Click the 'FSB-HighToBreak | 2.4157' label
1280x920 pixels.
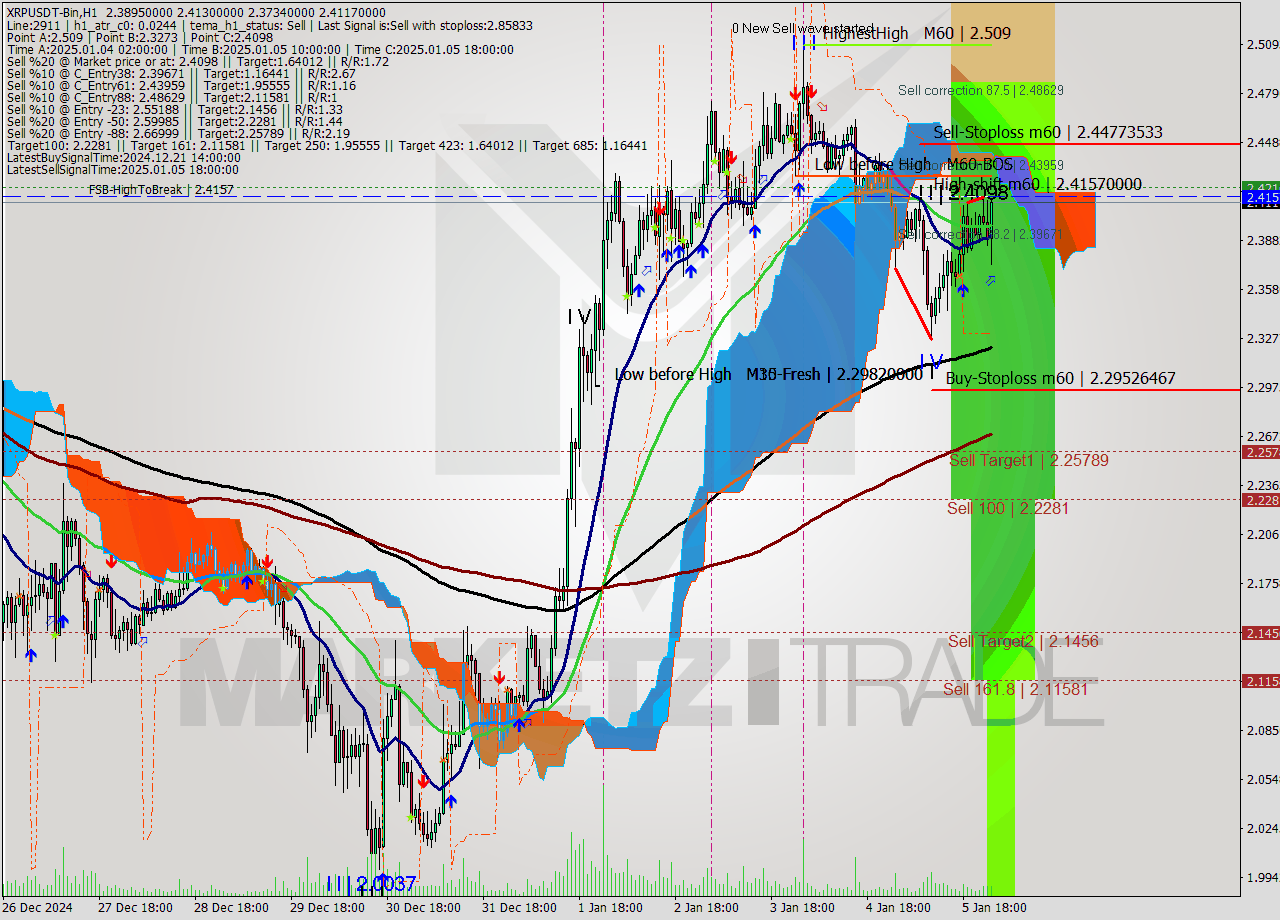[161, 189]
